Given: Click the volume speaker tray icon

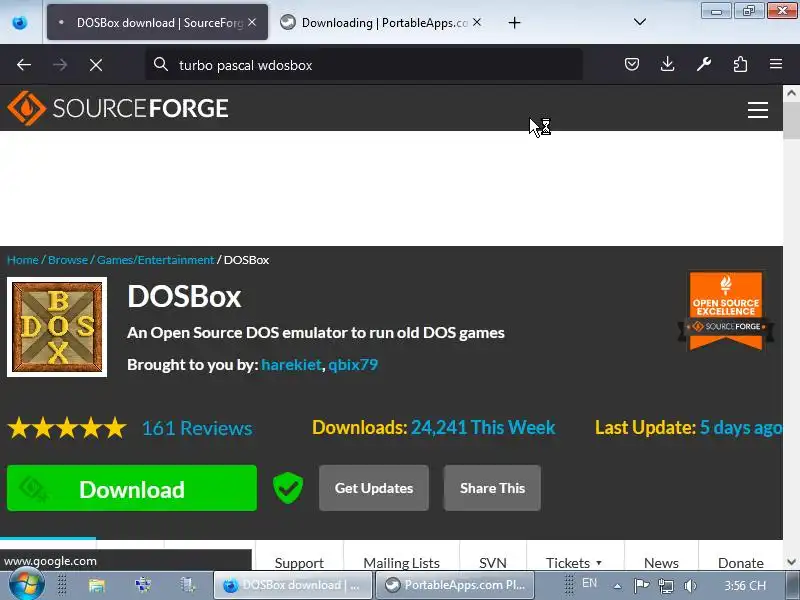Looking at the screenshot, I should click(x=690, y=586).
